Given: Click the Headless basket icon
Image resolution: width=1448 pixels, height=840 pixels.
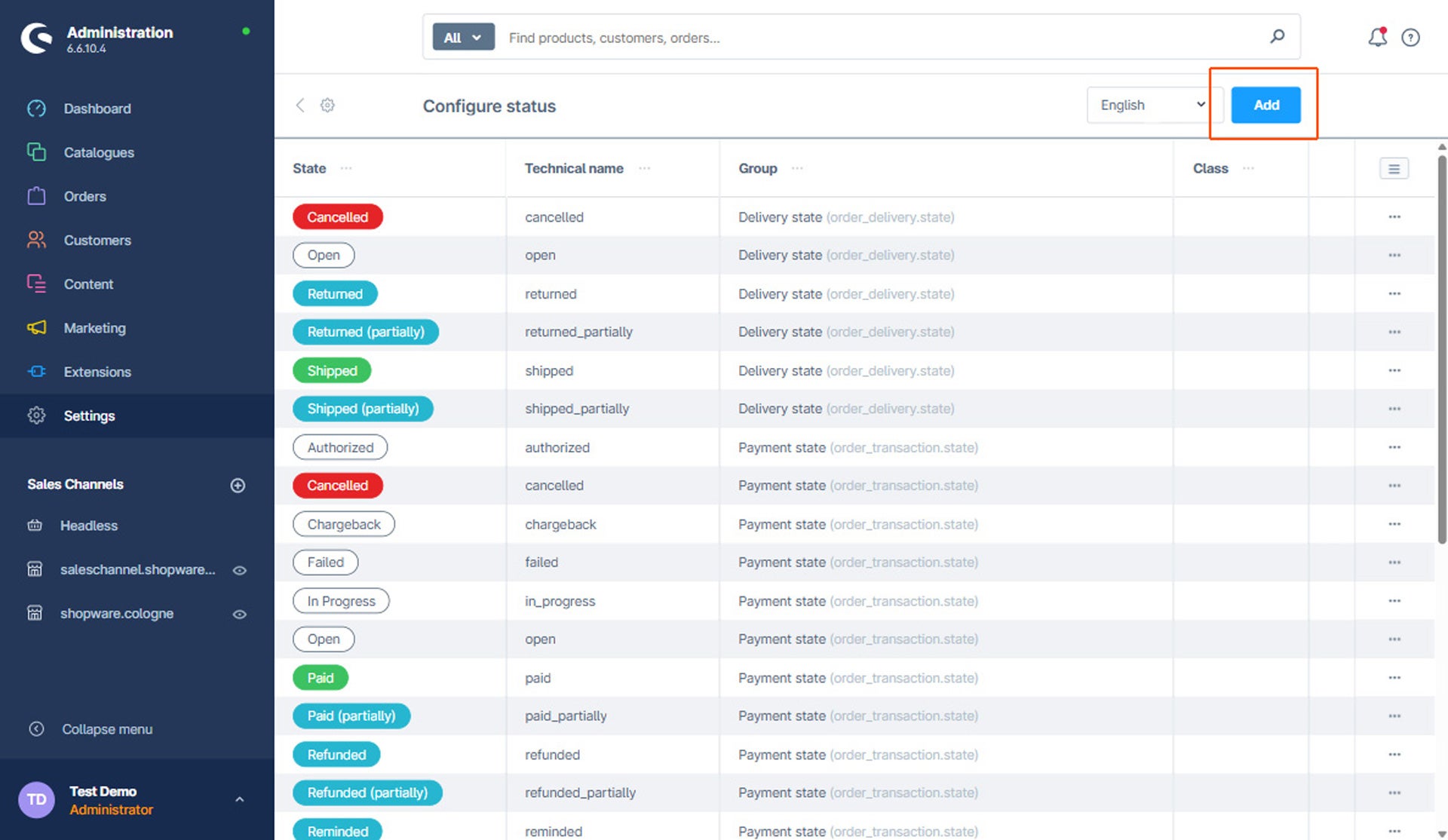Looking at the screenshot, I should click(x=35, y=526).
